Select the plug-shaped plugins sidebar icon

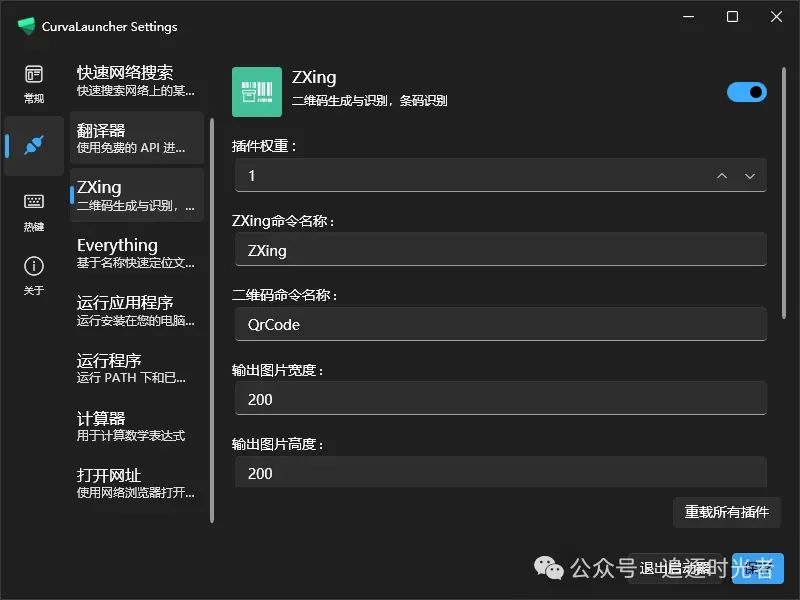(33, 146)
